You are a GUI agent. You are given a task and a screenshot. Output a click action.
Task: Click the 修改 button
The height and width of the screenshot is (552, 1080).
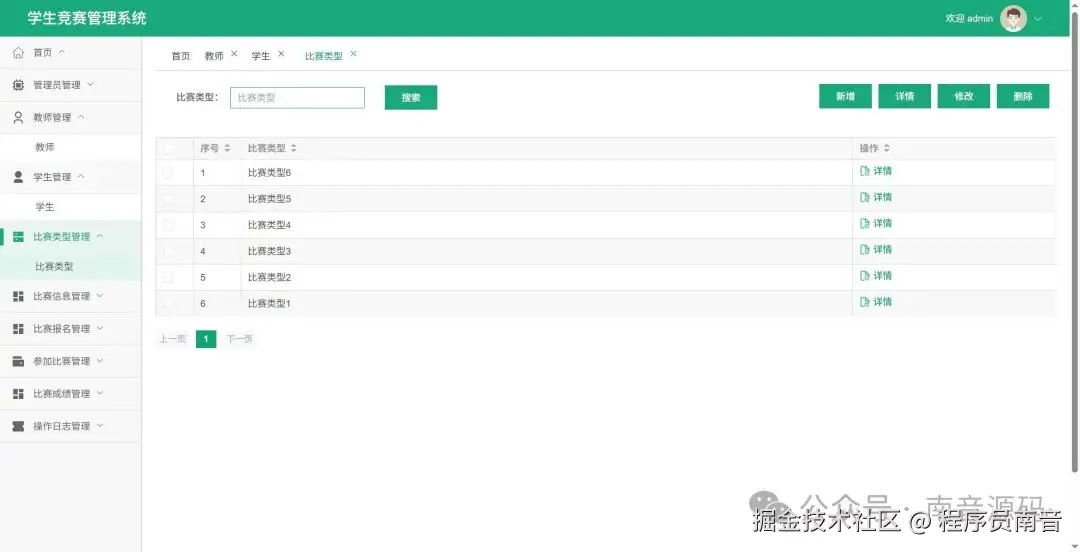point(964,96)
